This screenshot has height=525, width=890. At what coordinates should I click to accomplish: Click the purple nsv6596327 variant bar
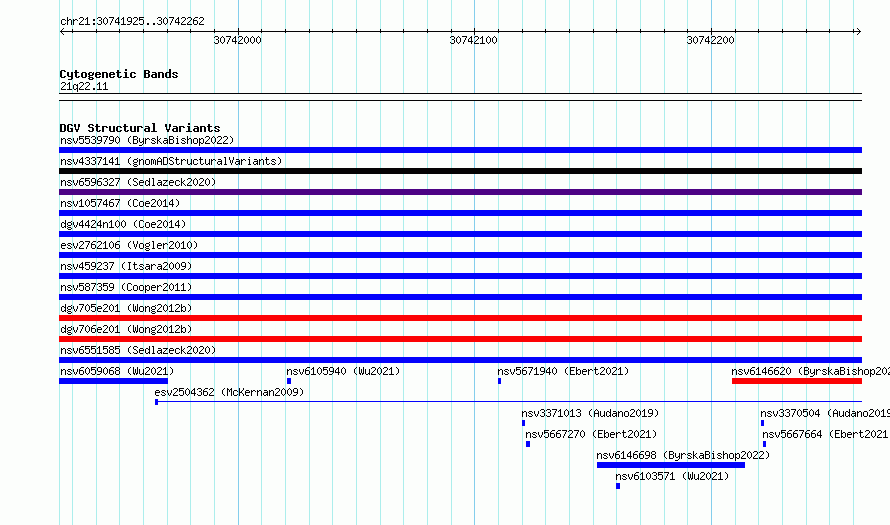(x=460, y=192)
